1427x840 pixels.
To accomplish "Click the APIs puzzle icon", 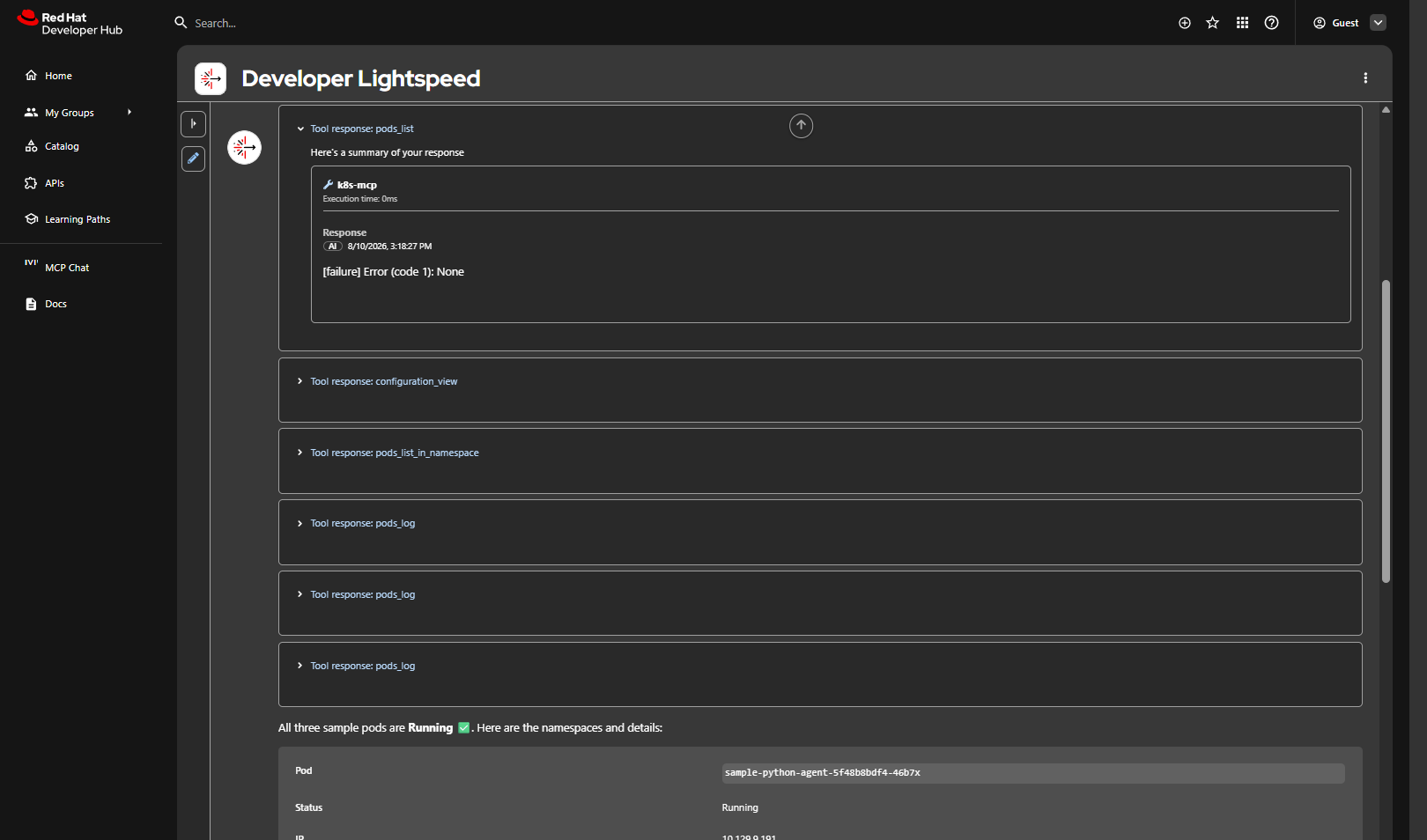I will (x=31, y=183).
